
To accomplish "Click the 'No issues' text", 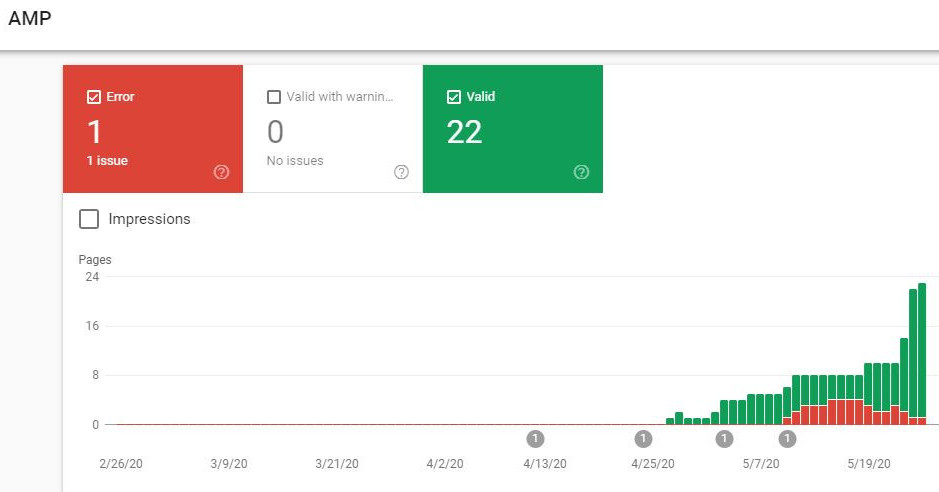I will (295, 160).
